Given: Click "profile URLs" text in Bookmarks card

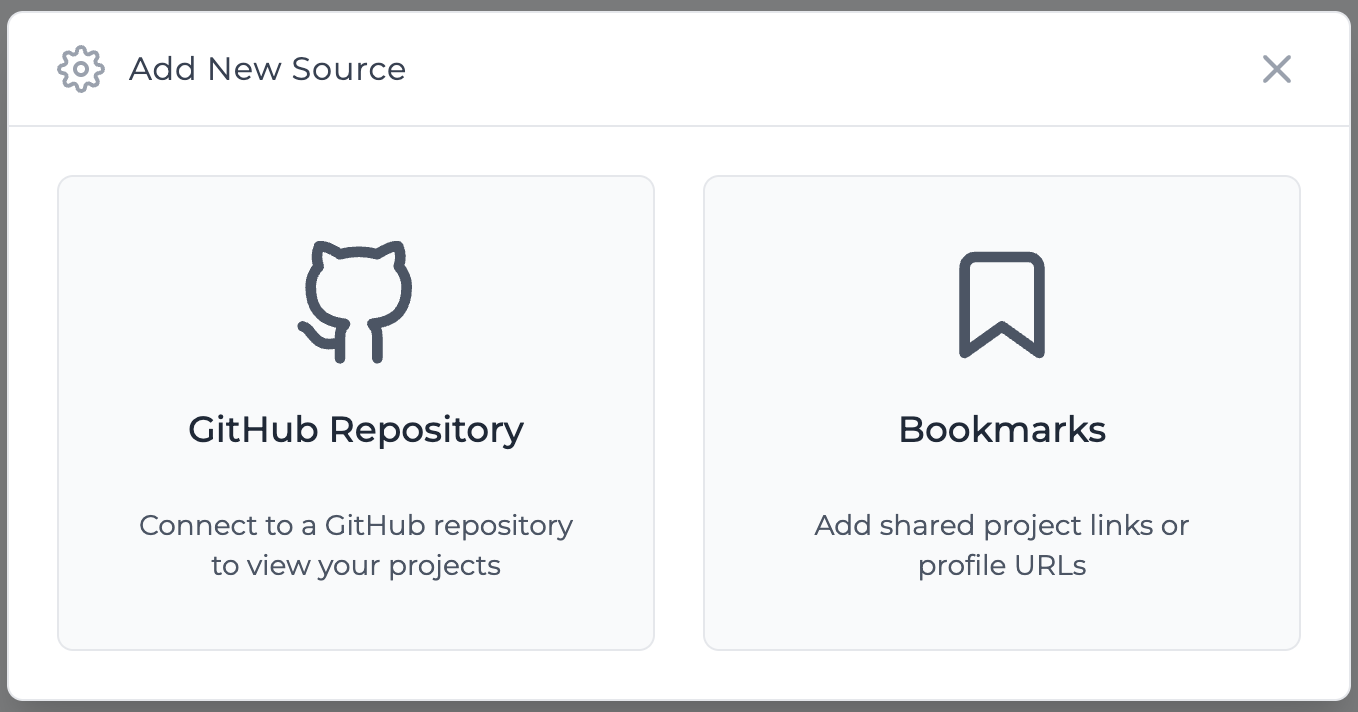Looking at the screenshot, I should 1002,565.
